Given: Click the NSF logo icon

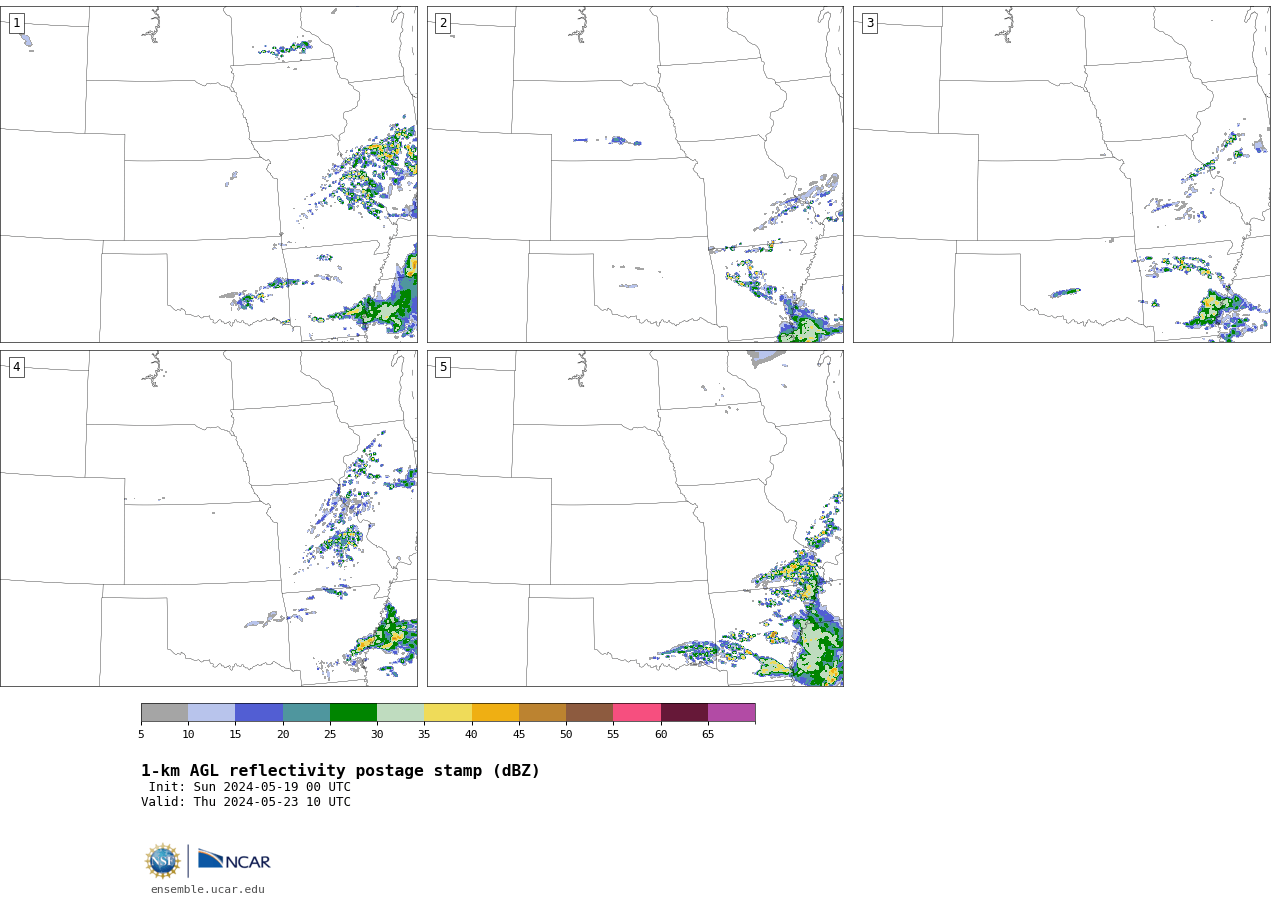Looking at the screenshot, I should coord(163,861).
